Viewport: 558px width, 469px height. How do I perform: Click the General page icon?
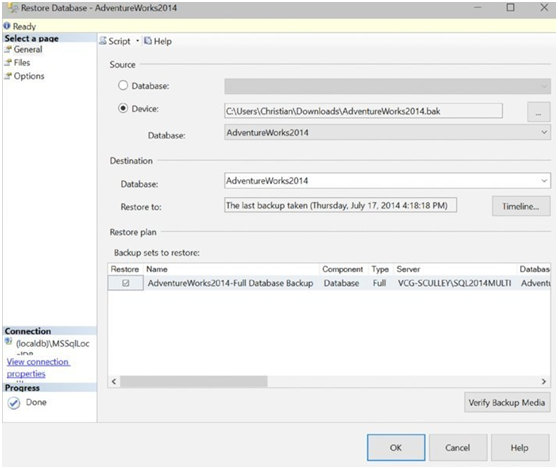click(8, 50)
